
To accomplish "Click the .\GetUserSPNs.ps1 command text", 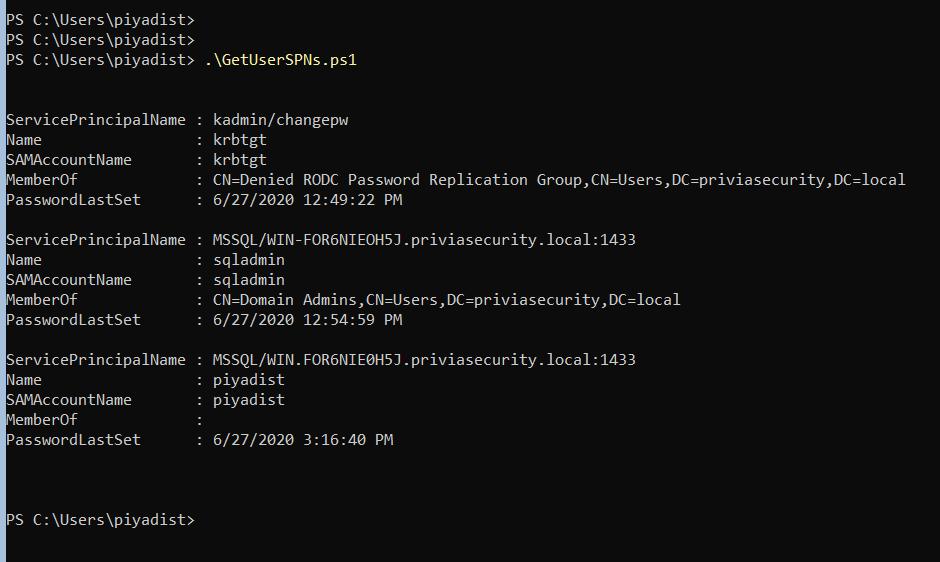I will coord(281,60).
